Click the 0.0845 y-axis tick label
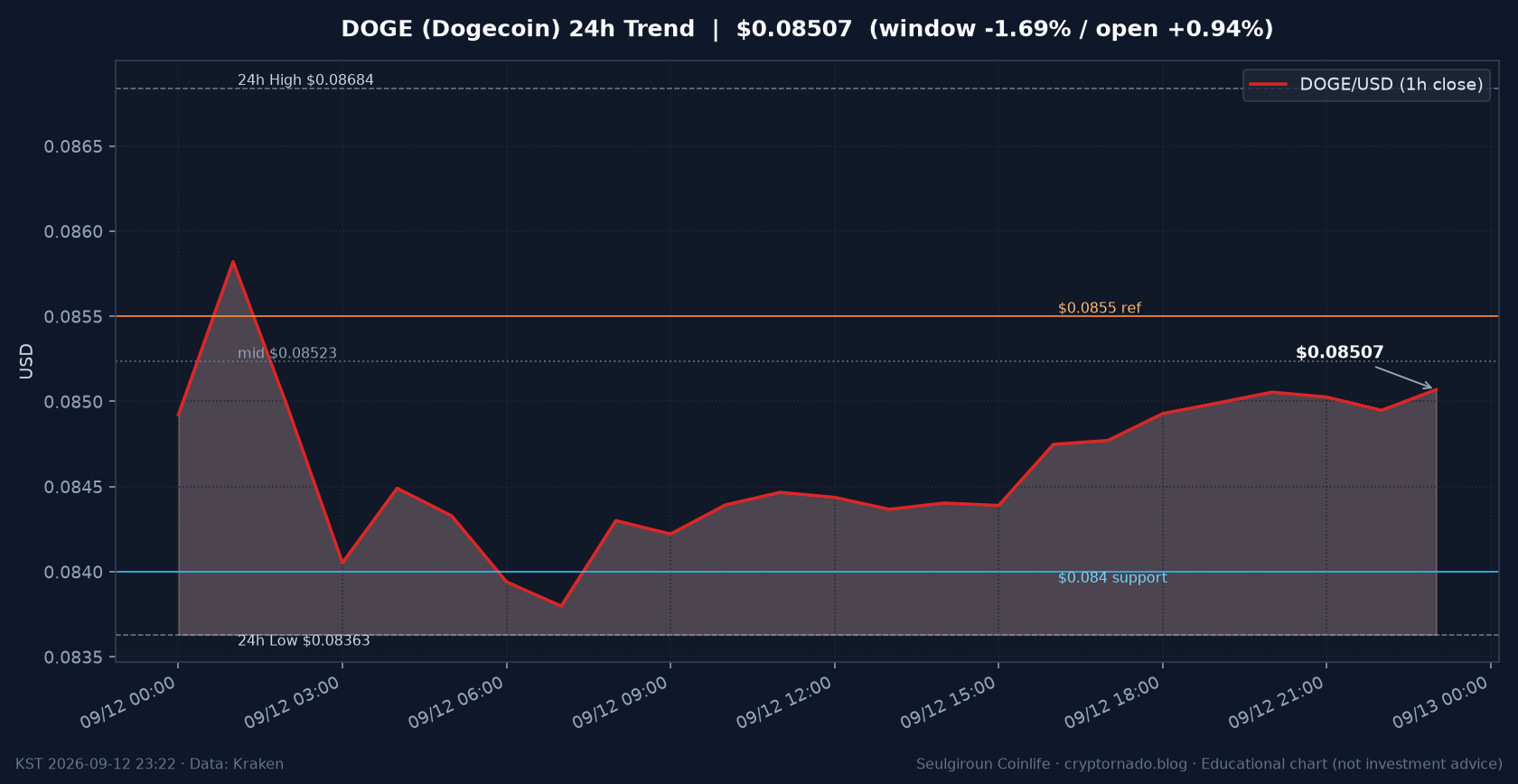 tap(74, 488)
